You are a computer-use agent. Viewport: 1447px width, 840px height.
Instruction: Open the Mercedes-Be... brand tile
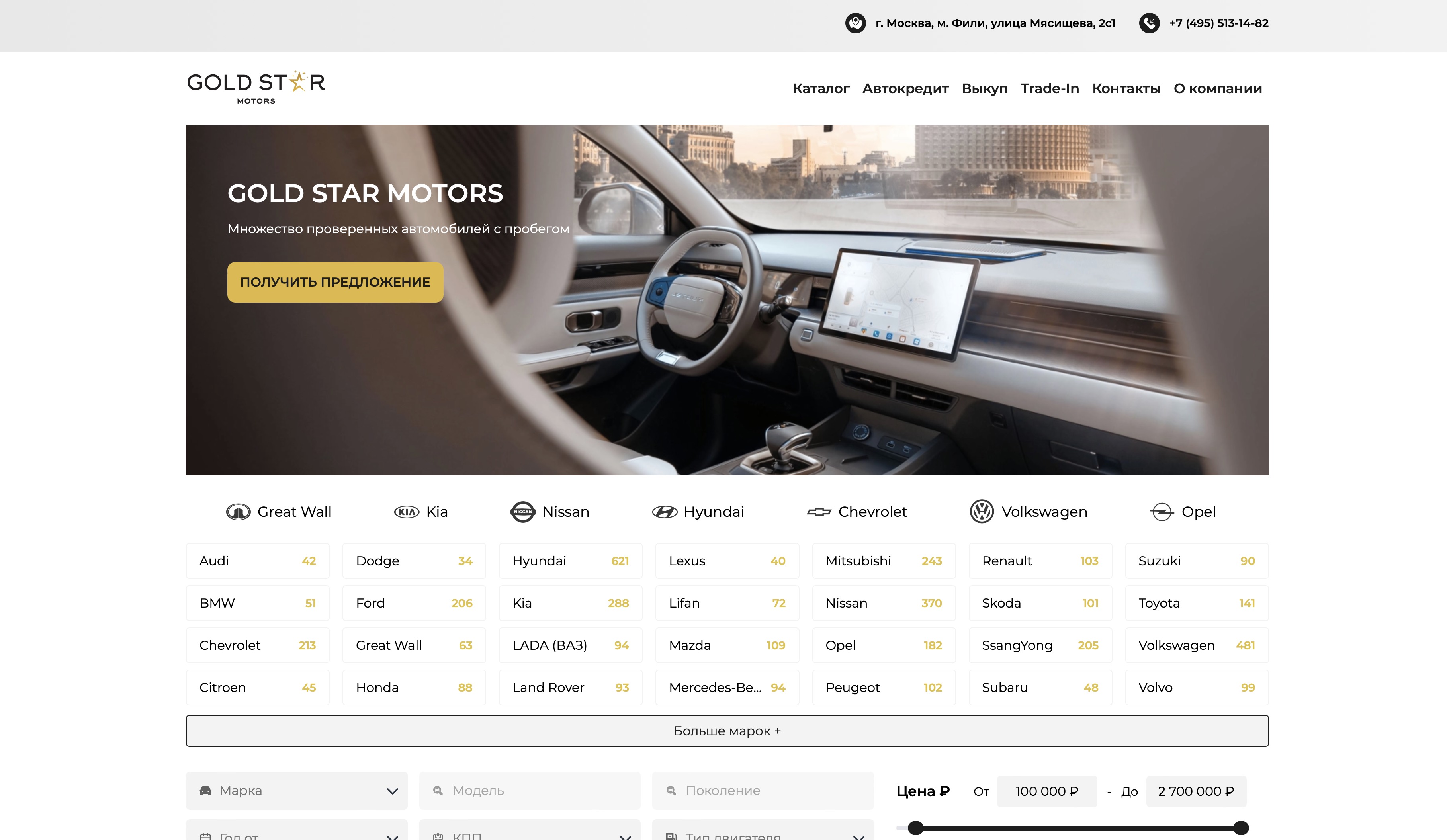click(727, 687)
